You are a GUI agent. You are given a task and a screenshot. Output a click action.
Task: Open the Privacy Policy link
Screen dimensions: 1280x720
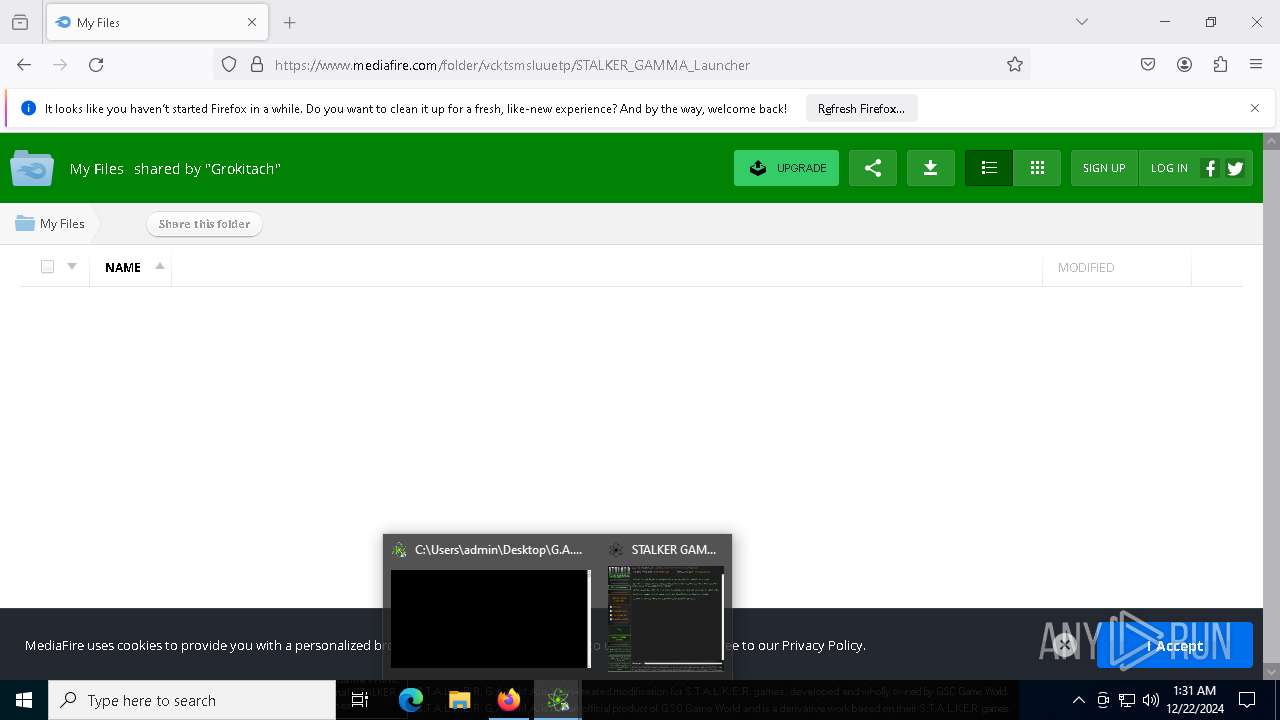(823, 646)
